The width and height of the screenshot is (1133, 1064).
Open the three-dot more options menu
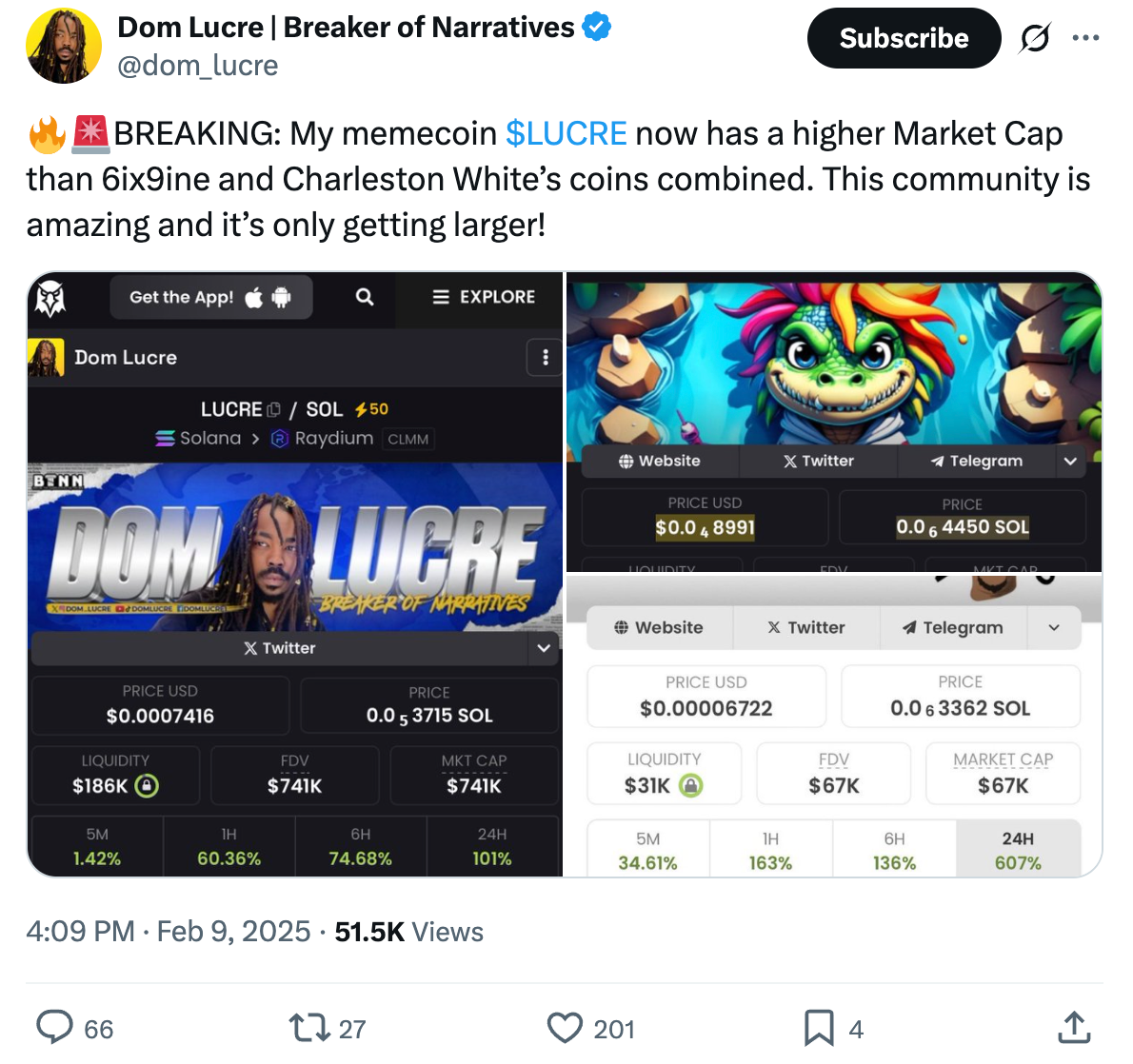[1085, 38]
